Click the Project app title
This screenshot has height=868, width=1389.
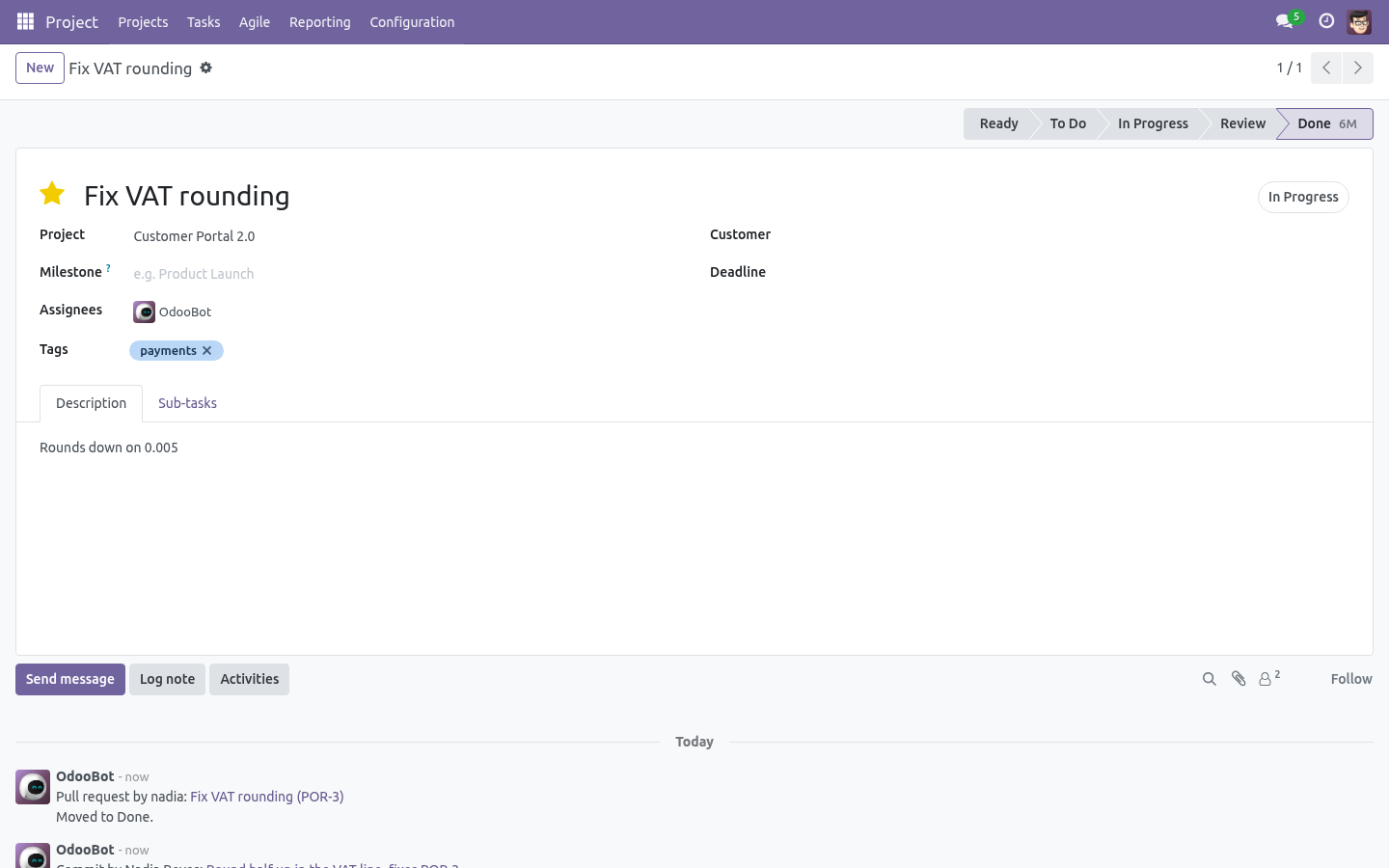(71, 21)
